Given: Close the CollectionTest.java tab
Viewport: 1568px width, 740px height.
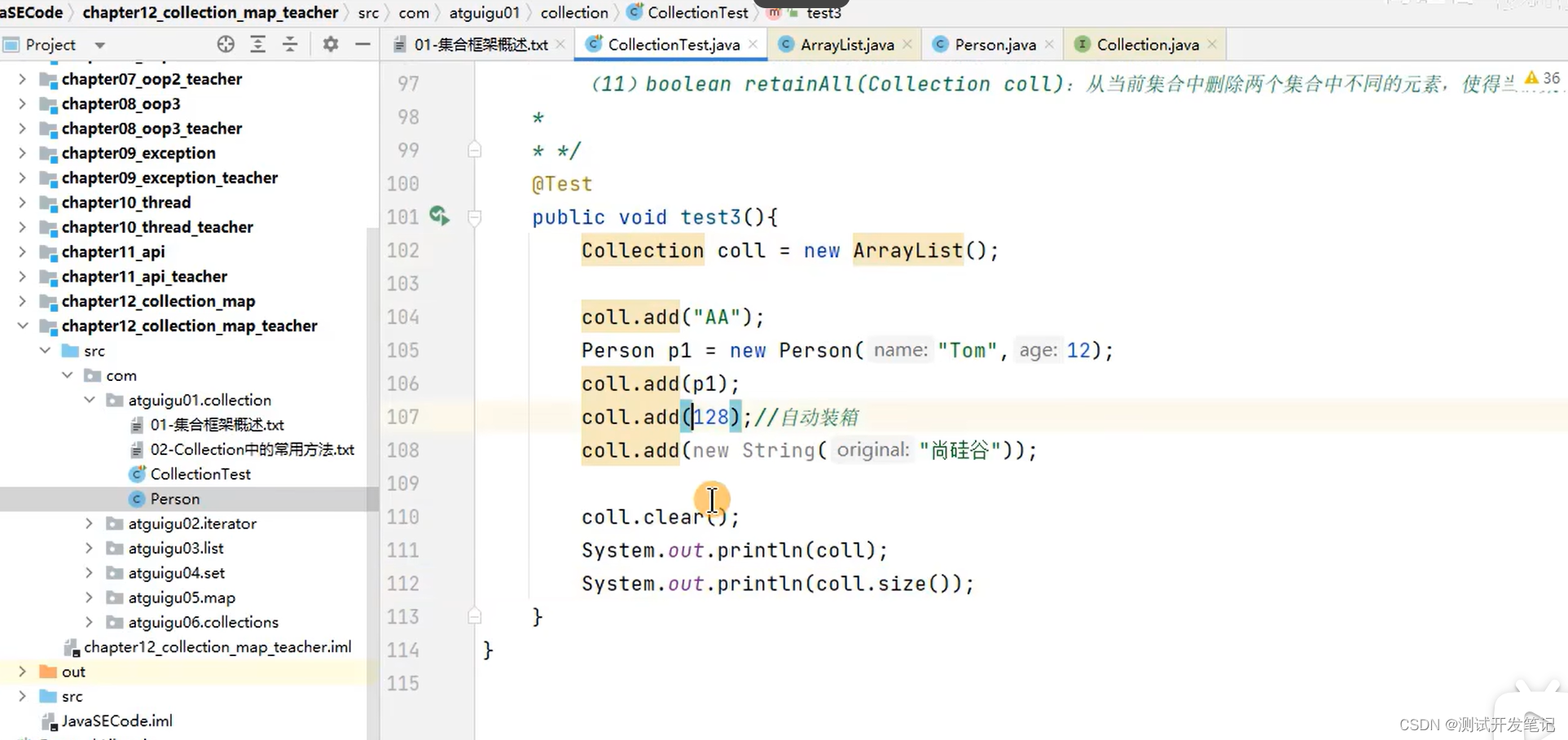Looking at the screenshot, I should click(x=753, y=45).
